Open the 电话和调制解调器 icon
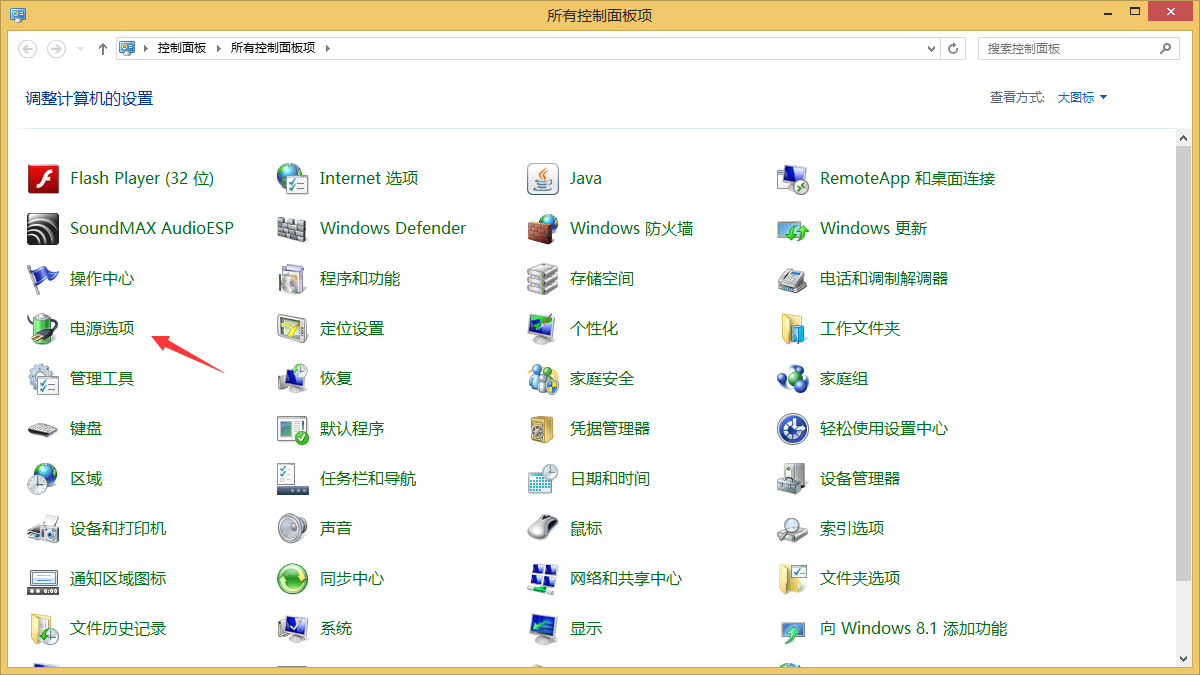Screen dimensions: 1200x675 tap(792, 279)
